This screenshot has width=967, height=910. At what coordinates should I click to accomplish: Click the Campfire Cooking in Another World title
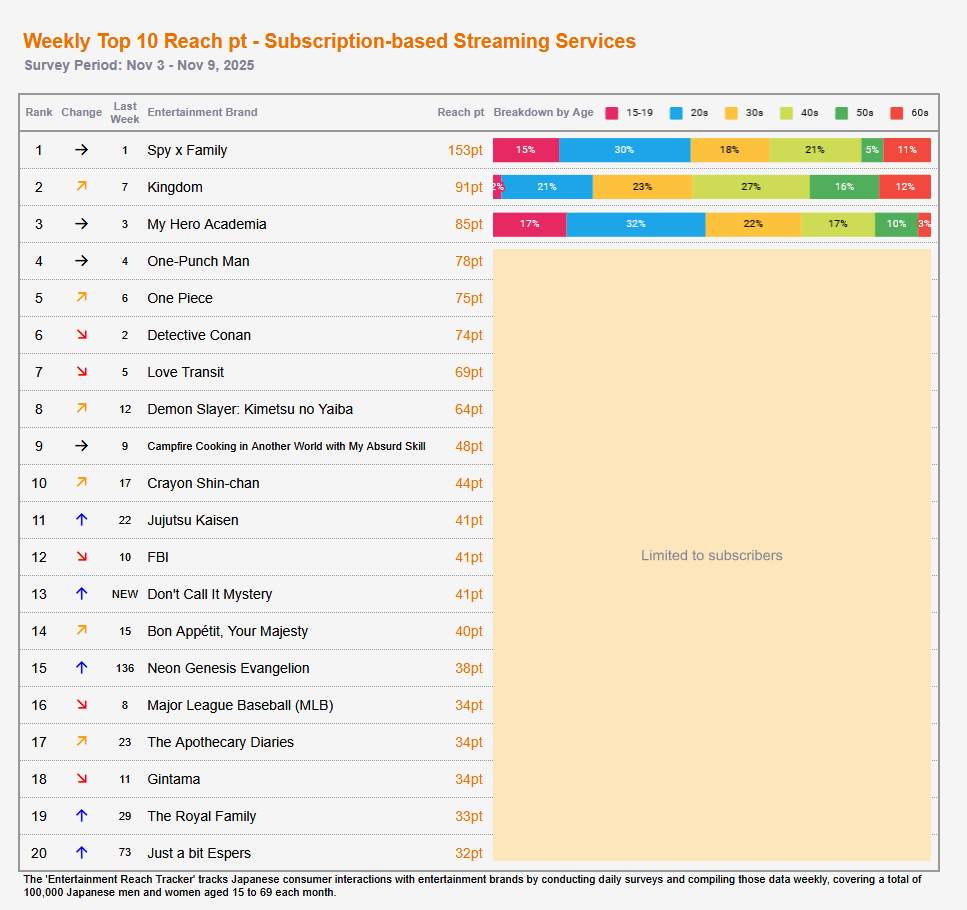286,446
